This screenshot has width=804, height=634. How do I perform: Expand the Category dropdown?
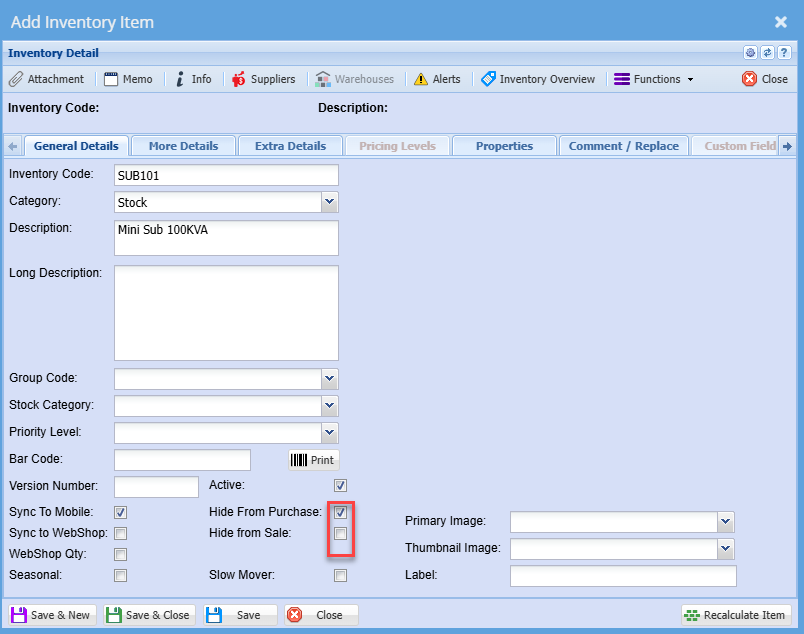coord(329,202)
